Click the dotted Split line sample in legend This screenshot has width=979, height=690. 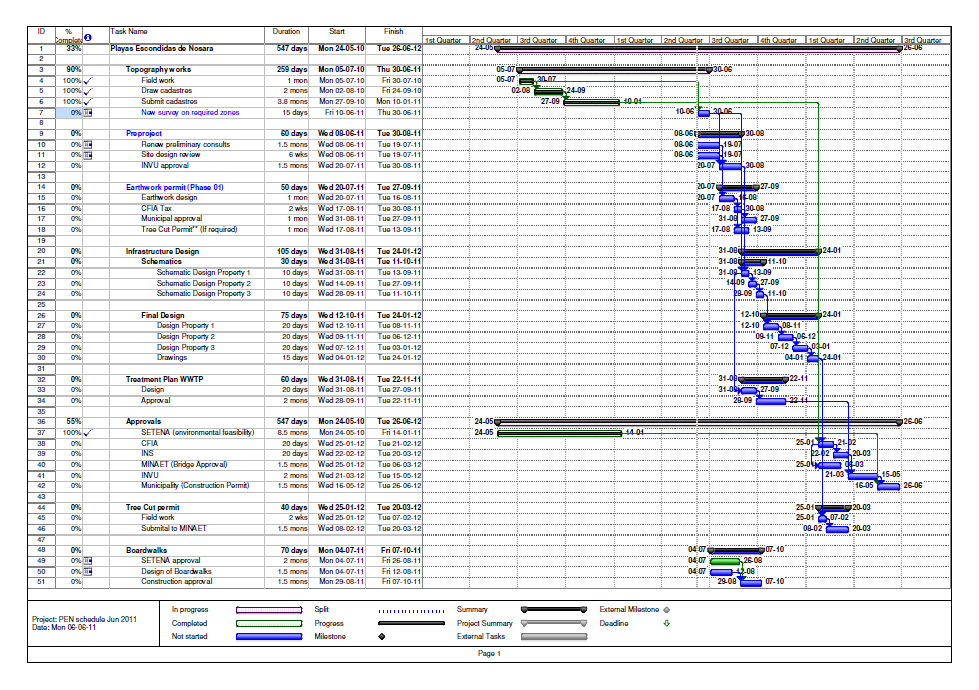click(x=411, y=611)
